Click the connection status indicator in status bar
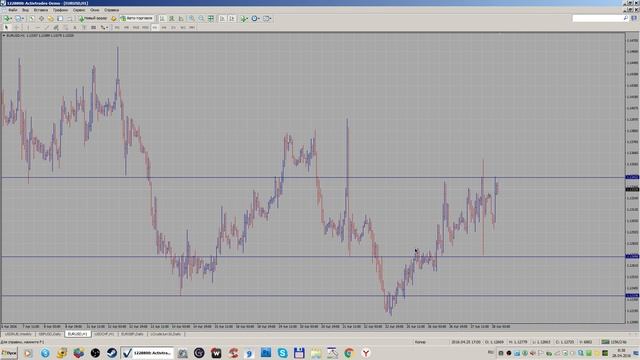 click(614, 342)
